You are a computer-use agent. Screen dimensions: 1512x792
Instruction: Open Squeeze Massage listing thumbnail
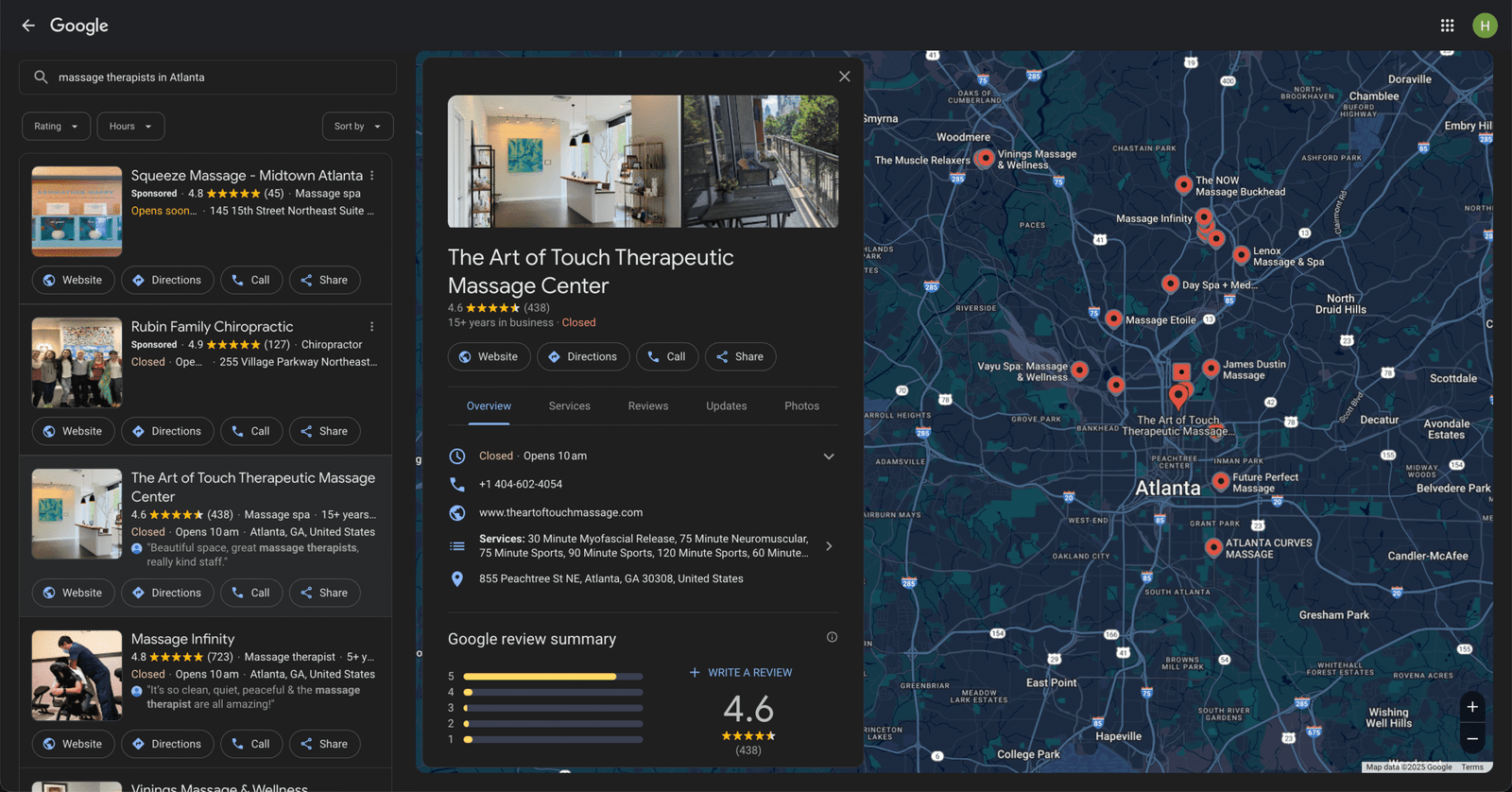(x=77, y=212)
